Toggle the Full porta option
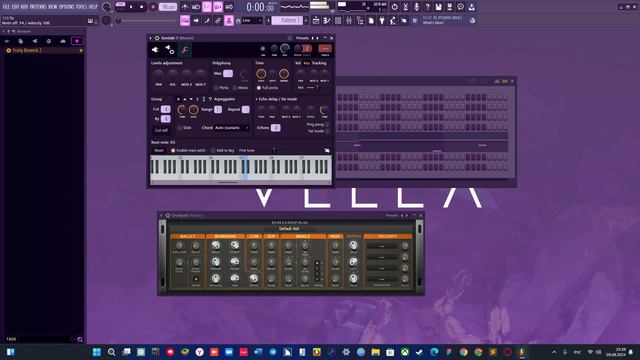 point(267,88)
